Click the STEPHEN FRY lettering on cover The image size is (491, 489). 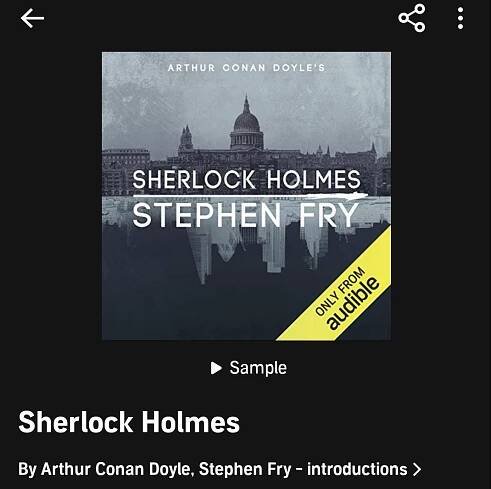(x=246, y=215)
